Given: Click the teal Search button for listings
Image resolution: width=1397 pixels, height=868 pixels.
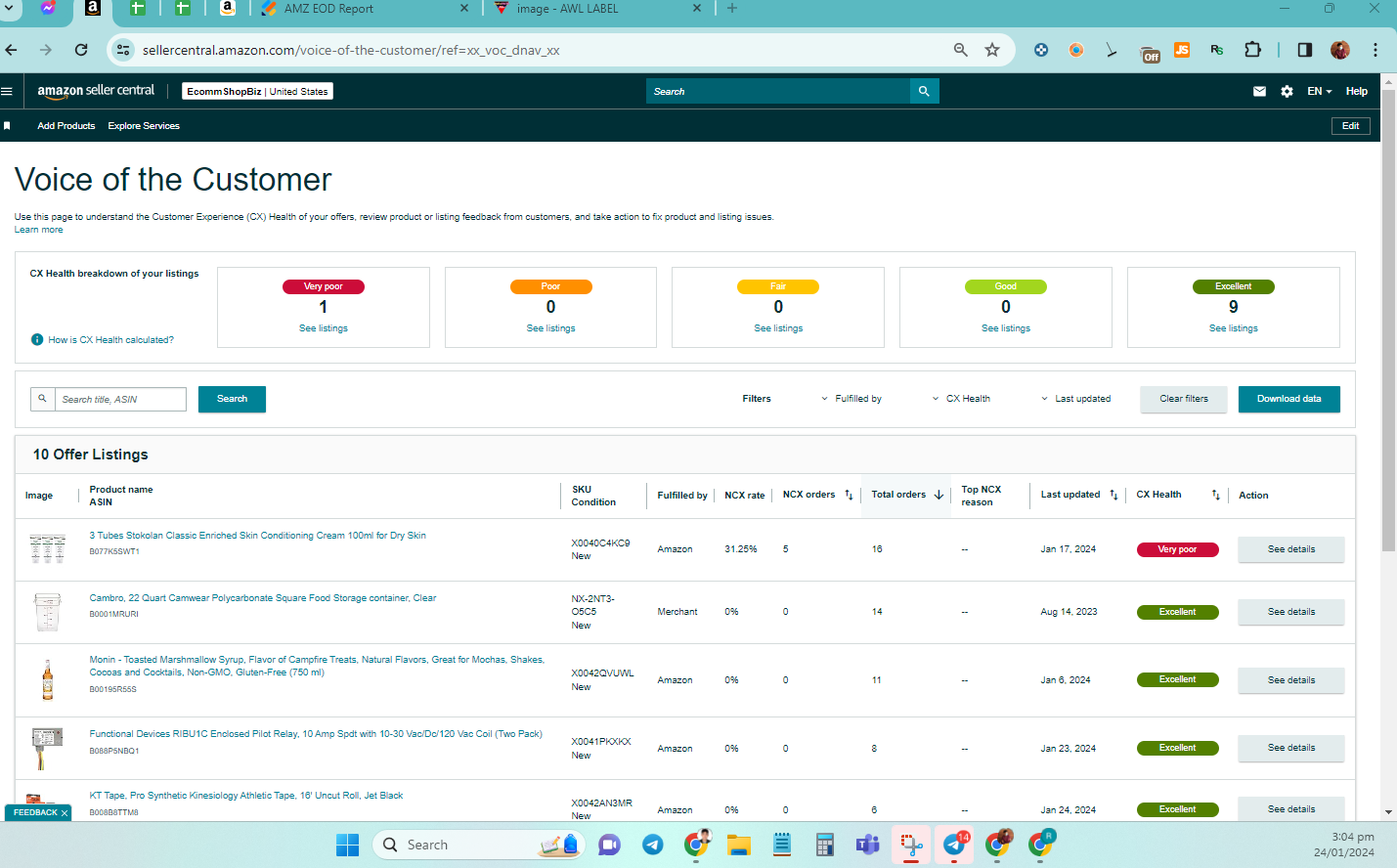Looking at the screenshot, I should pos(232,399).
